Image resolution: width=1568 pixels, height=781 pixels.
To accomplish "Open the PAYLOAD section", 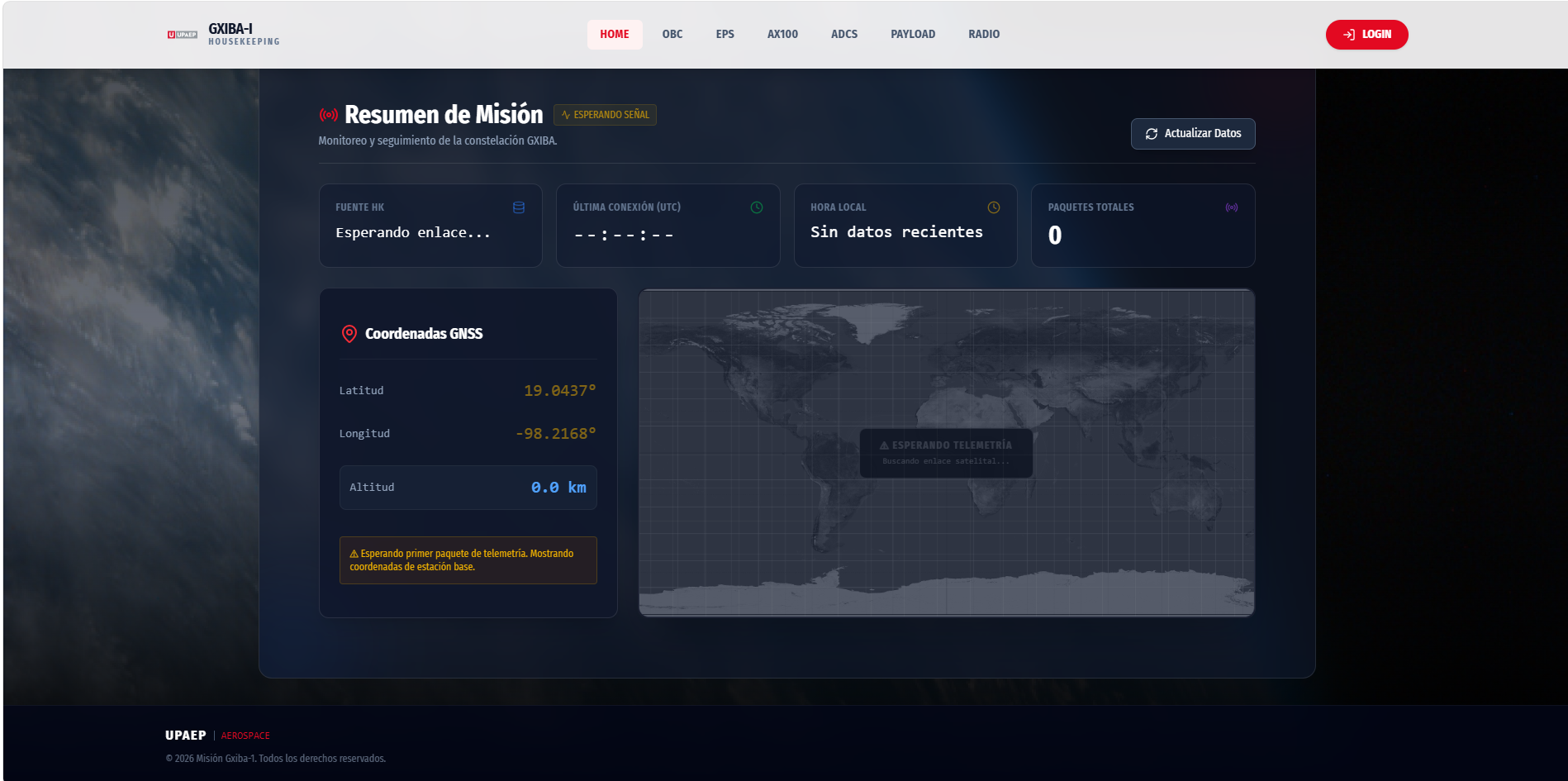I will [x=912, y=34].
